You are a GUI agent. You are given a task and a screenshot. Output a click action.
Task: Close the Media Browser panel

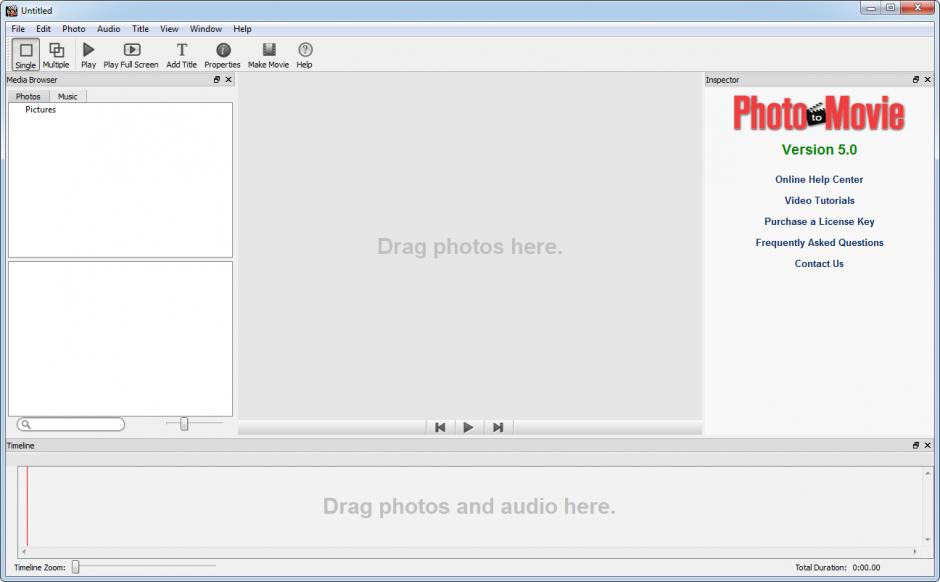click(x=228, y=80)
